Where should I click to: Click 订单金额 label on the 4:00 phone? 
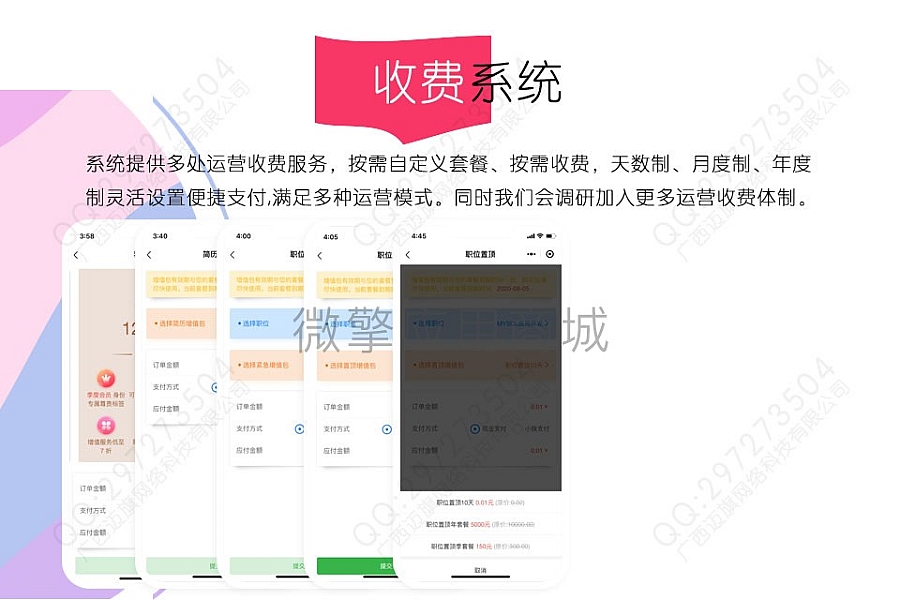click(249, 407)
